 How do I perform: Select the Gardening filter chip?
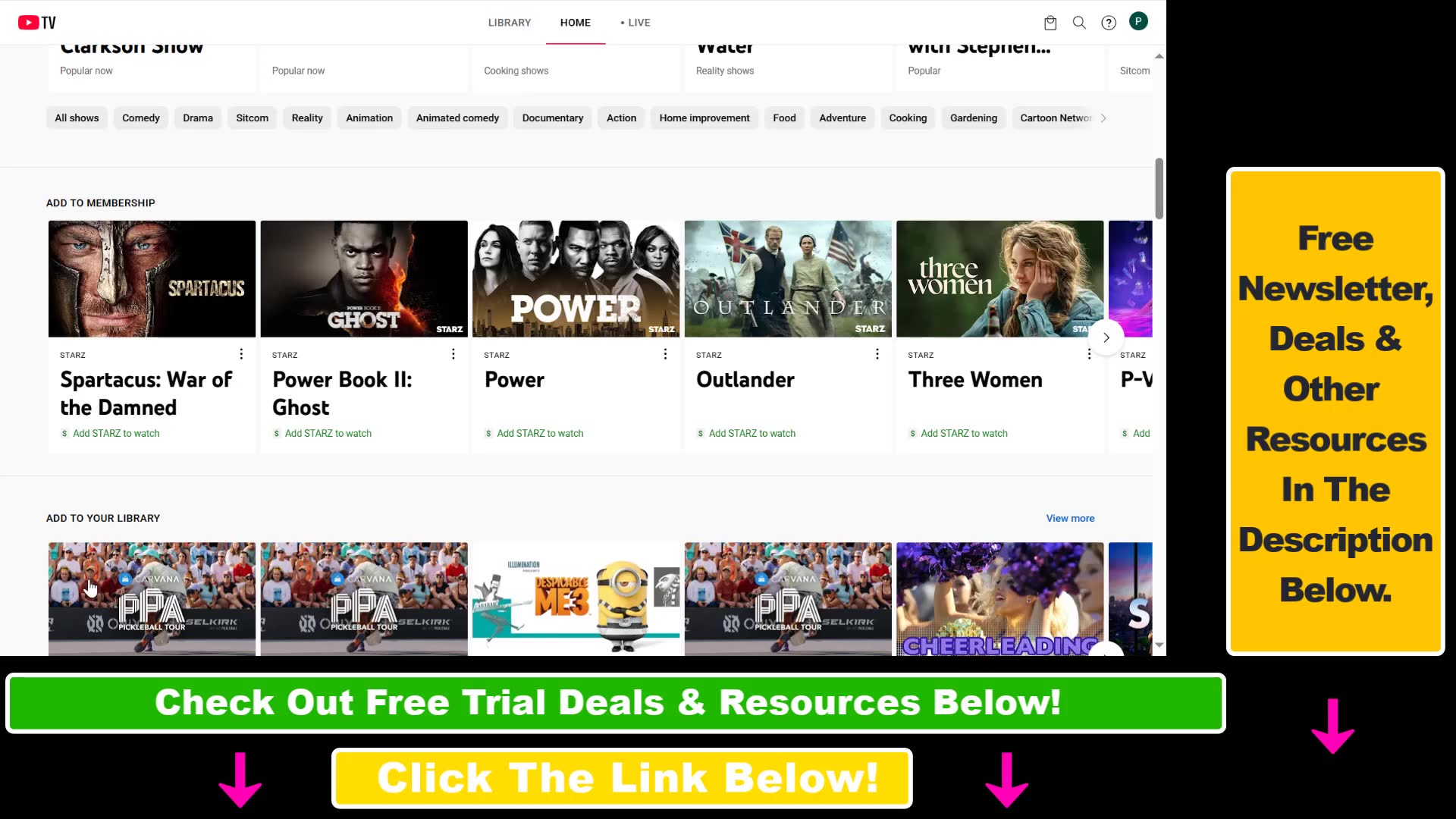tap(974, 118)
